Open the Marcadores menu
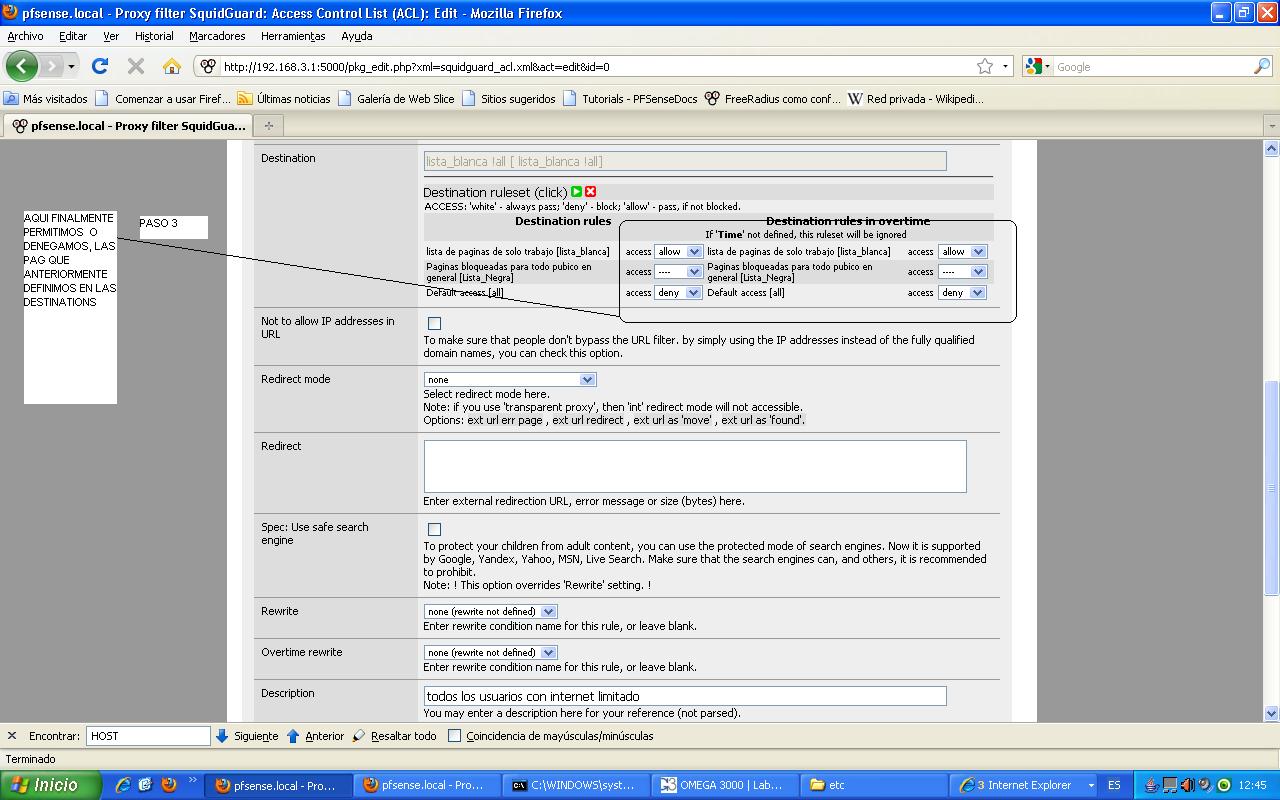The height and width of the screenshot is (800, 1280). (x=217, y=36)
